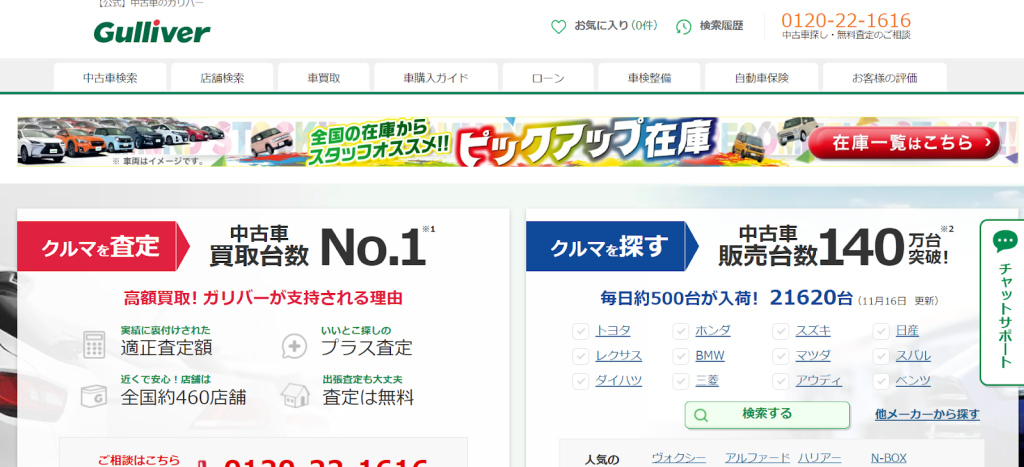
Task: Check the トヨタ checkbox
Action: click(580, 331)
